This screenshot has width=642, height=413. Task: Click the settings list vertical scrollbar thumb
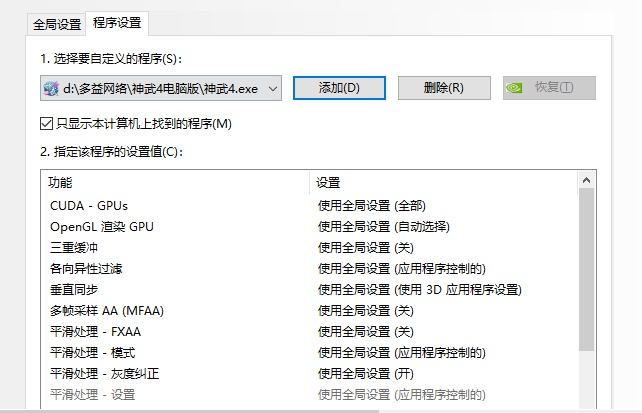586,269
